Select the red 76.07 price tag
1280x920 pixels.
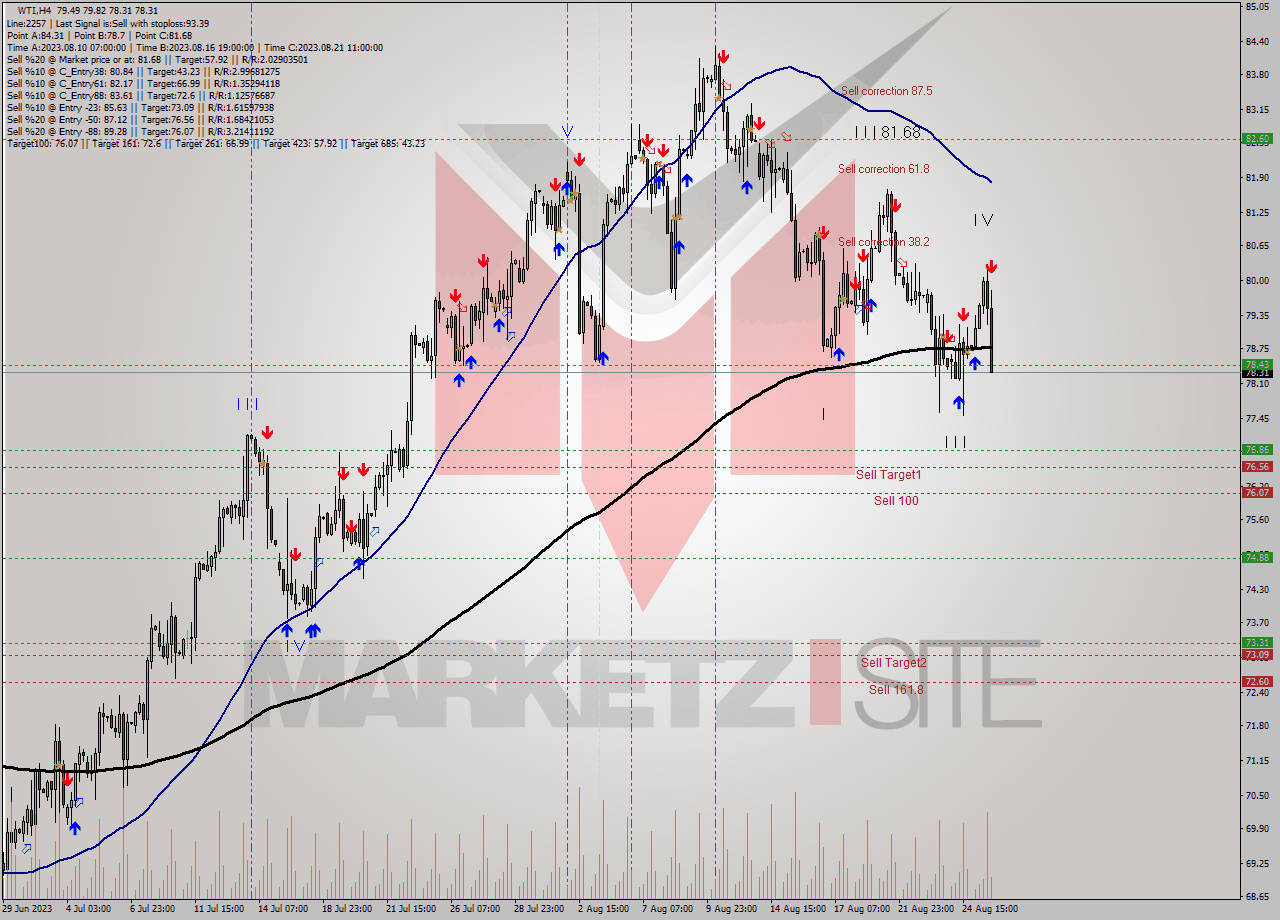click(1257, 492)
